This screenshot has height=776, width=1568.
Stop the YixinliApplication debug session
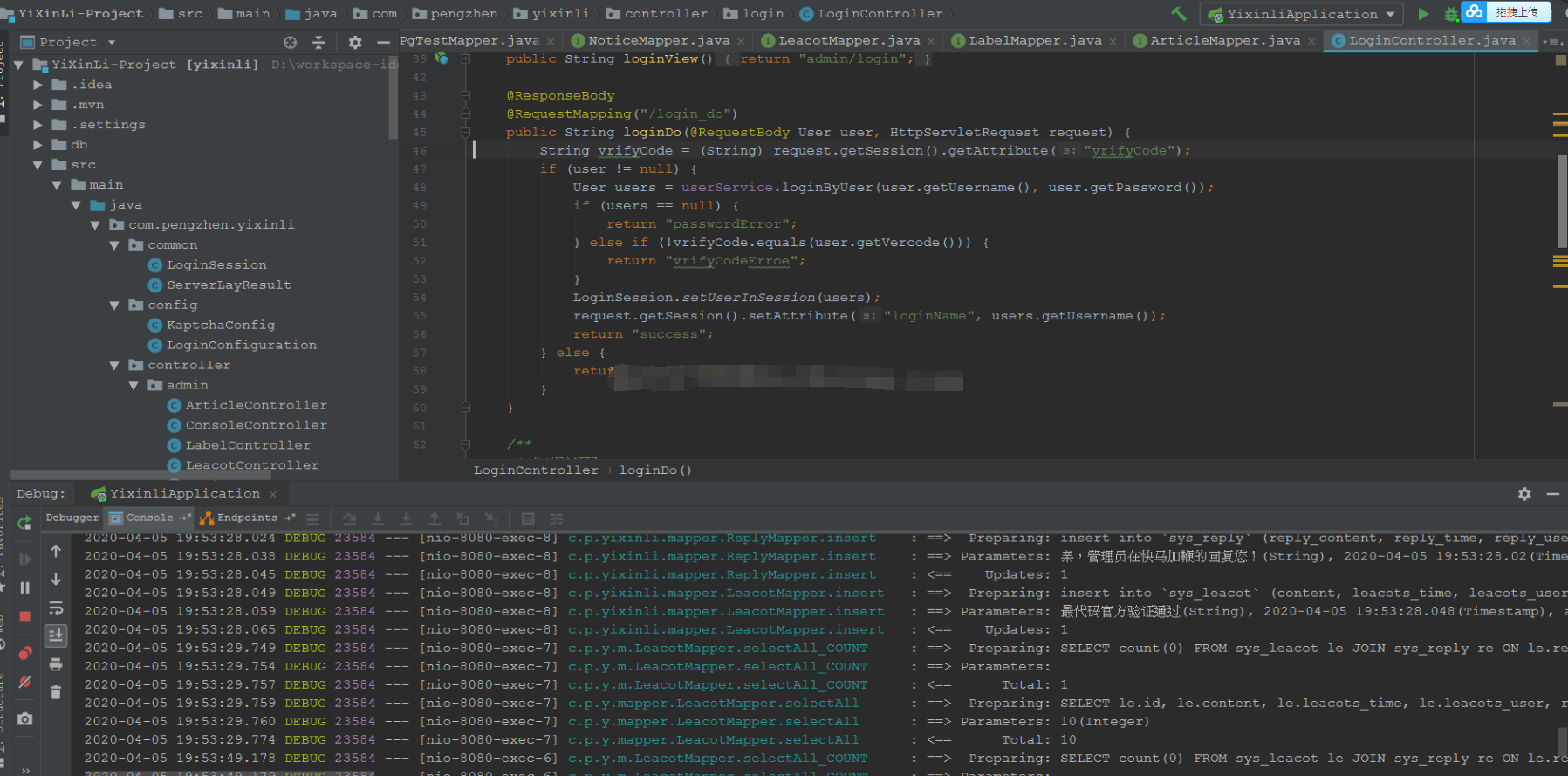click(x=24, y=616)
